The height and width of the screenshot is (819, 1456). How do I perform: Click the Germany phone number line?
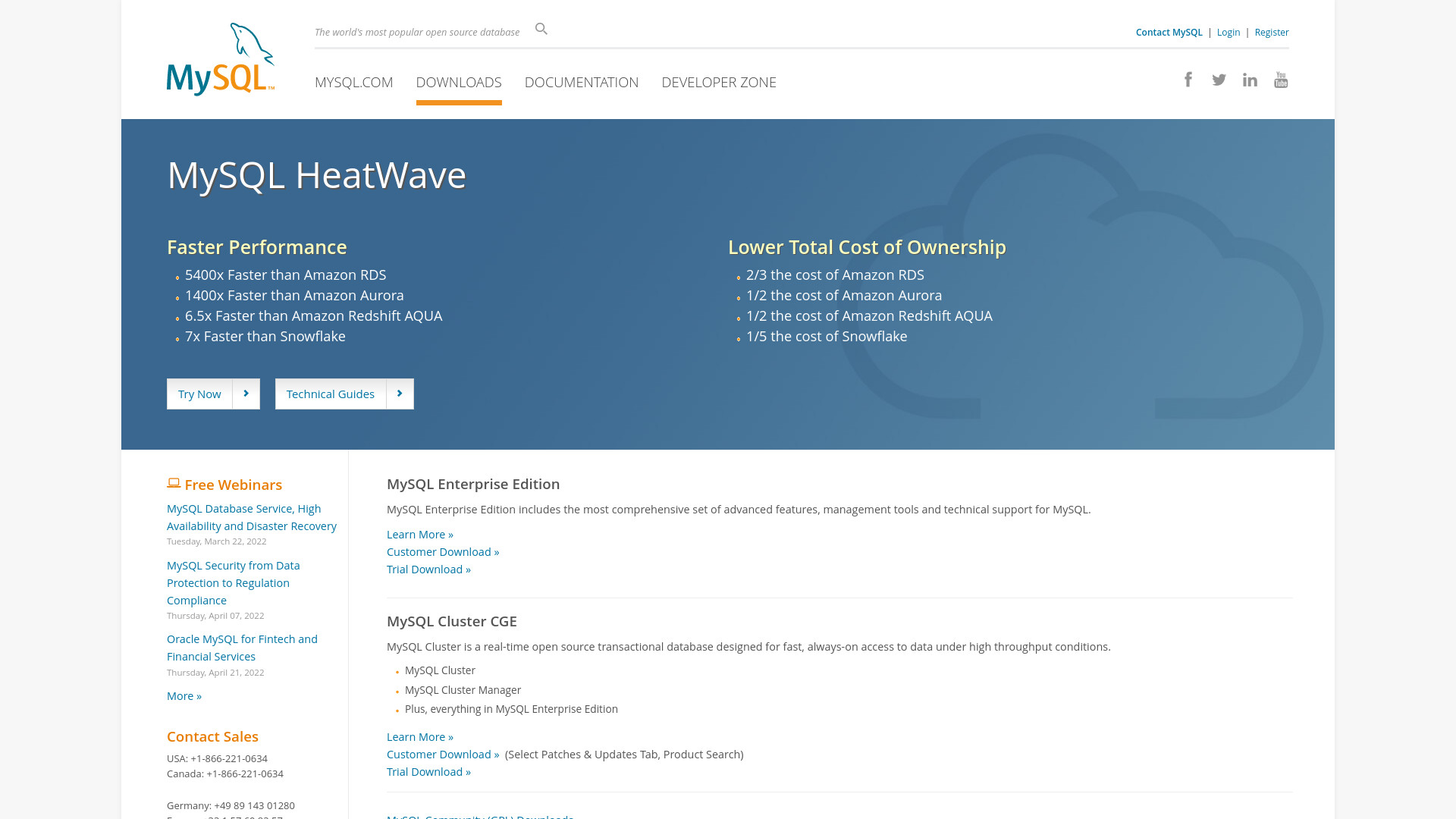231,805
